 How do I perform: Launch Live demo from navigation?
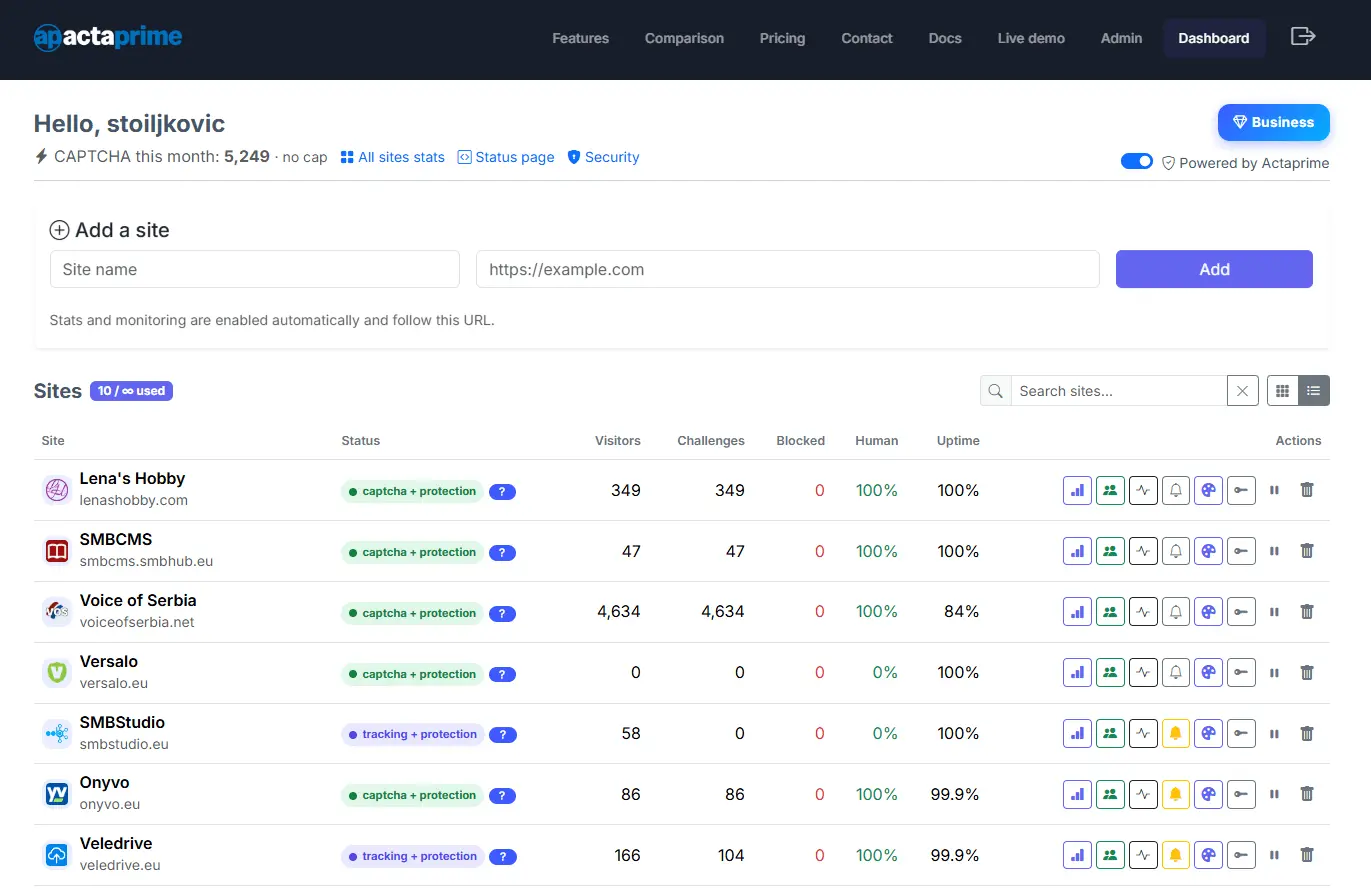[x=1031, y=38]
